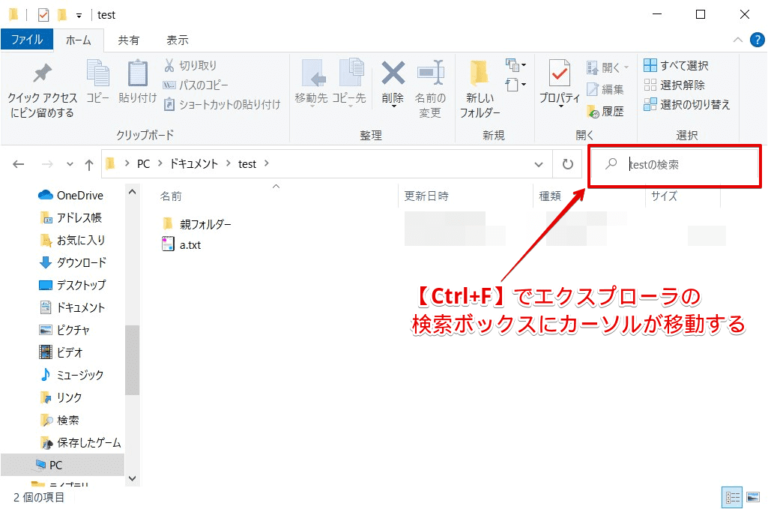Select the a.txt file
This screenshot has width=768, height=509.
pyautogui.click(x=182, y=244)
